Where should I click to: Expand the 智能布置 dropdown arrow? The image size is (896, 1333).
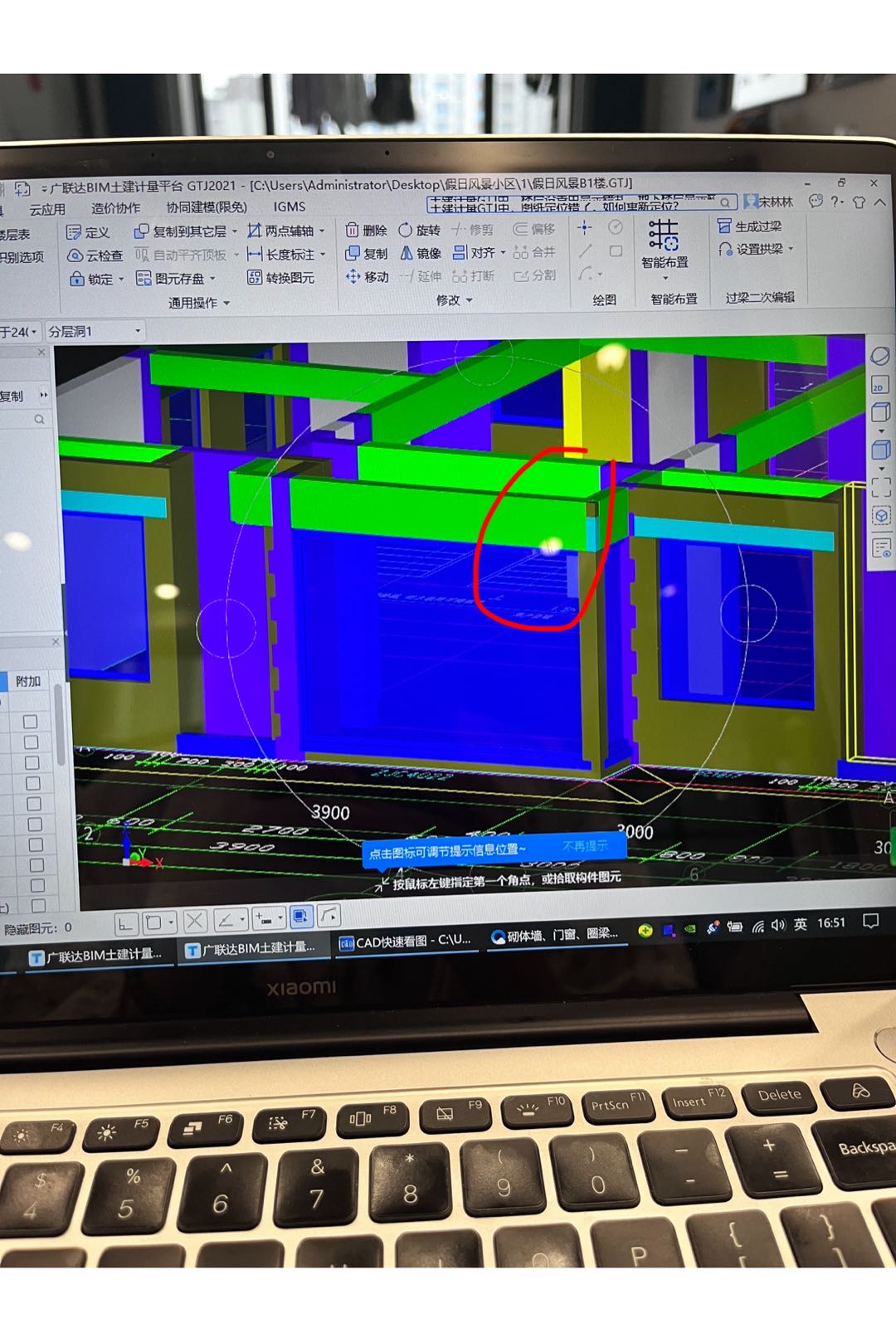[665, 278]
